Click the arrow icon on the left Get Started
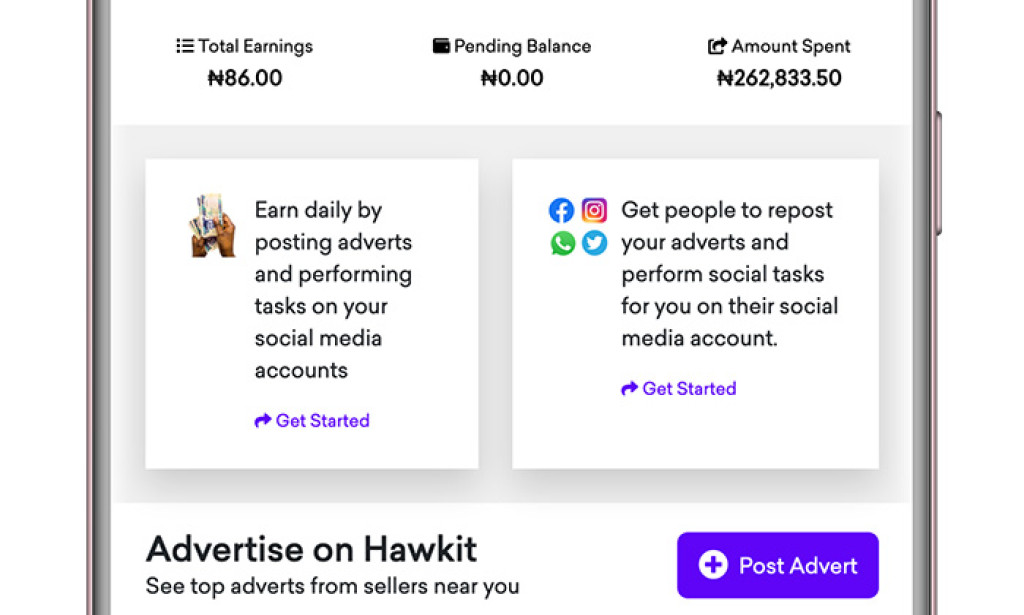Screen dimensions: 1024x615 (262, 421)
